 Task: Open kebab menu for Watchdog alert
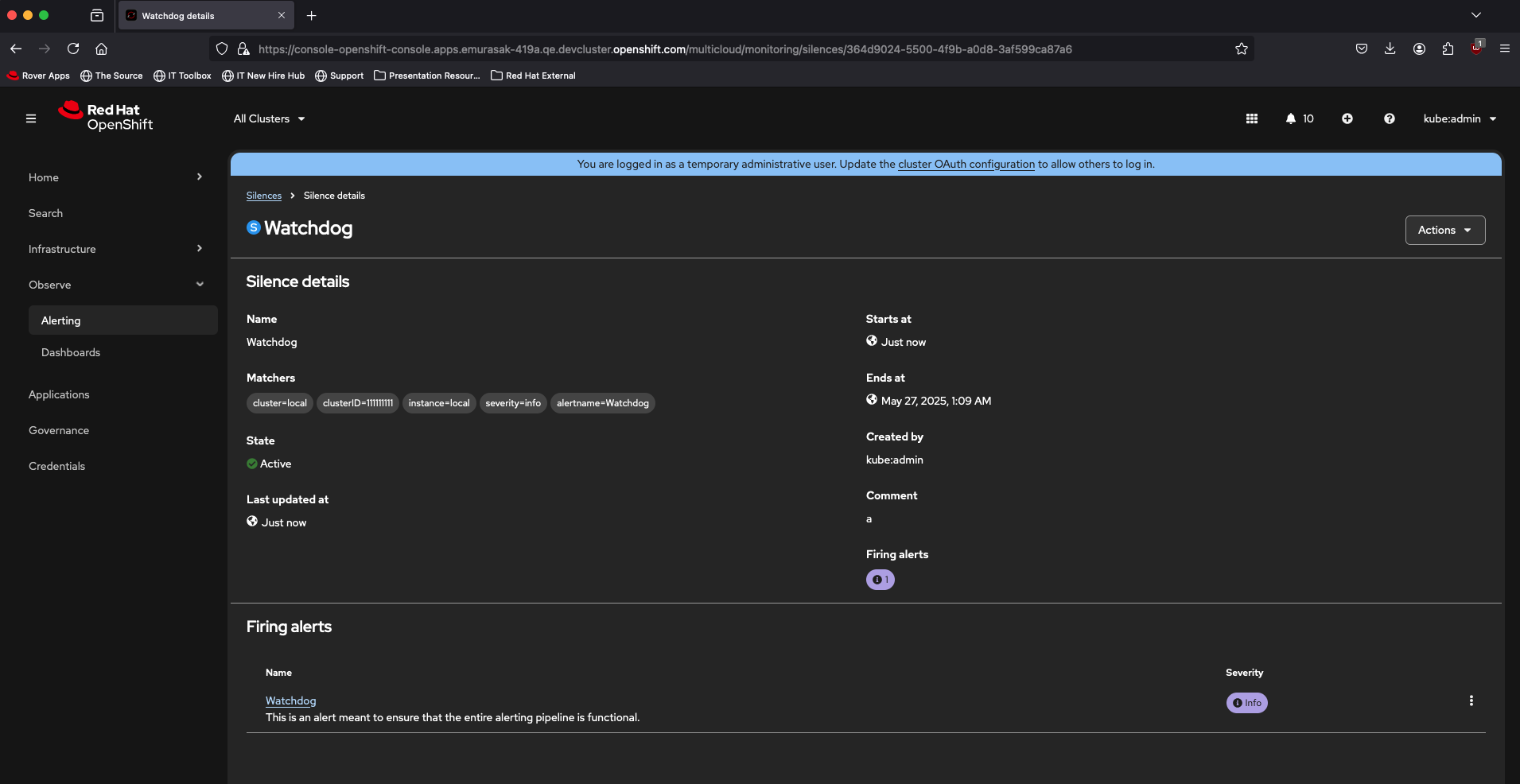click(1471, 701)
